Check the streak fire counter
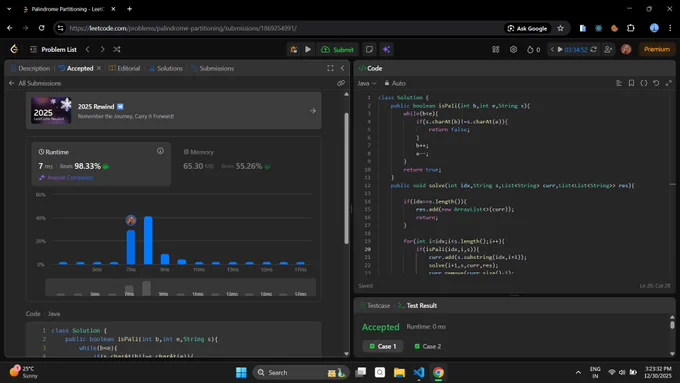The image size is (680, 383). point(533,49)
